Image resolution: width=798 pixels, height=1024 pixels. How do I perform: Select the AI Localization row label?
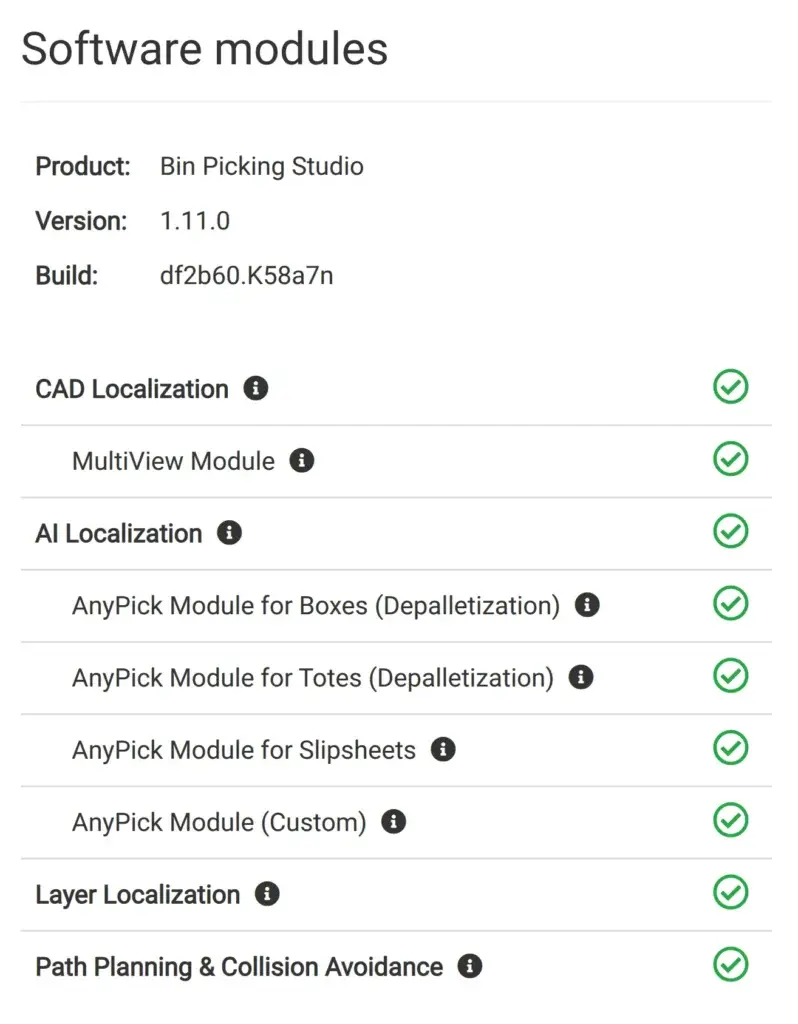click(119, 534)
